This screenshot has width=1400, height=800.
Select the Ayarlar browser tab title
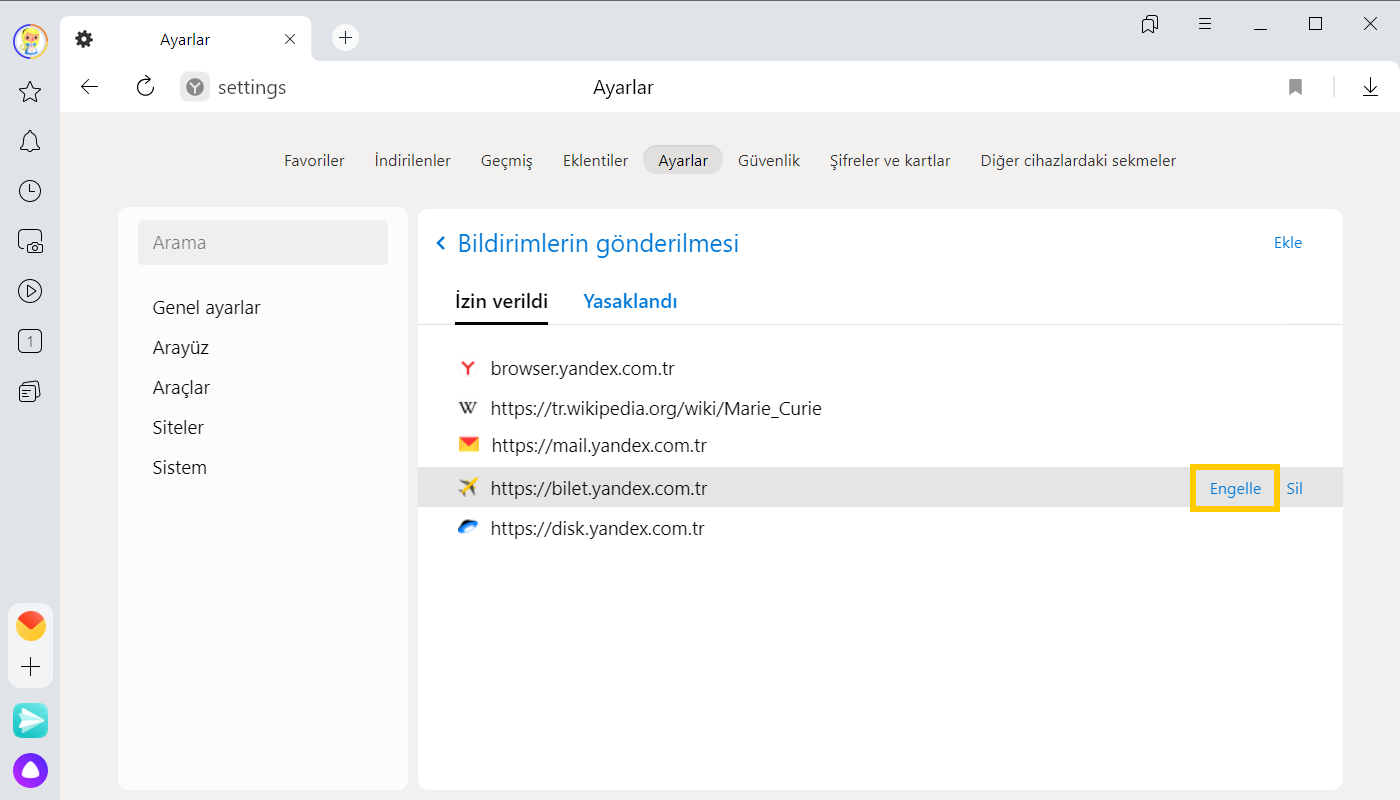point(185,40)
